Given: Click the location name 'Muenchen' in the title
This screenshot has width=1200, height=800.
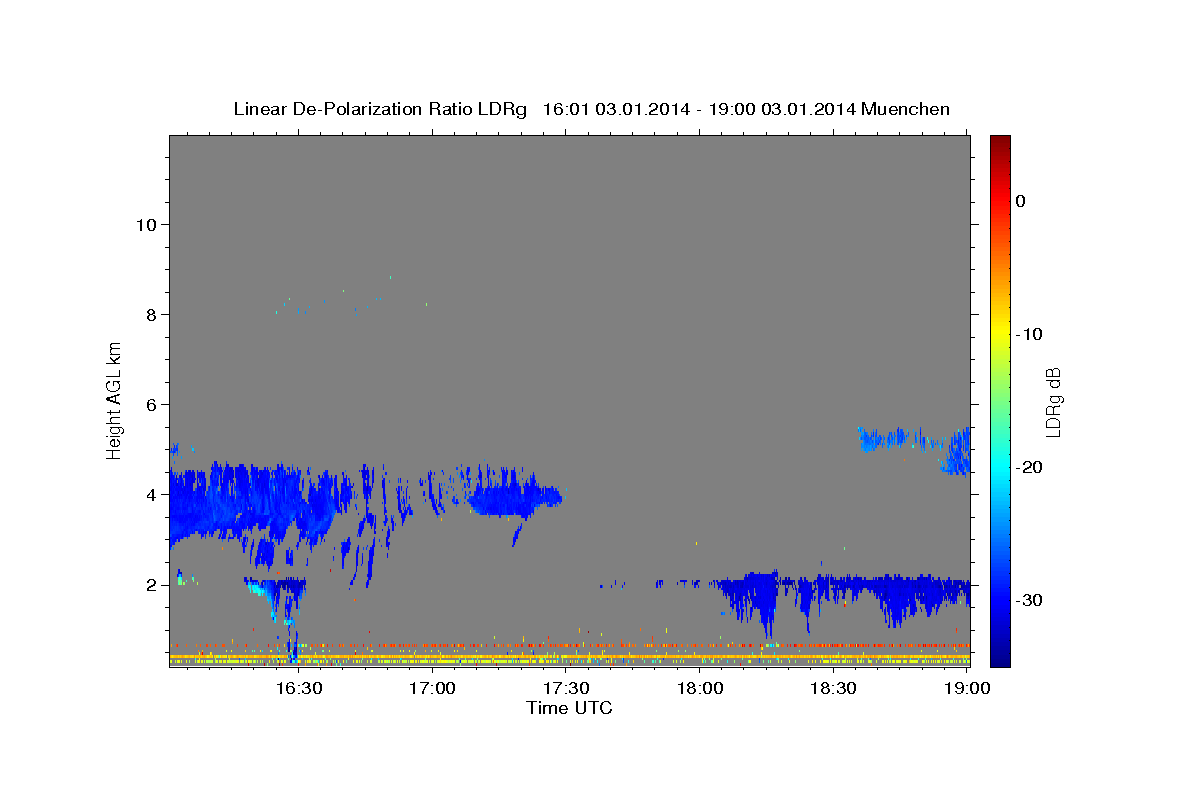Looking at the screenshot, I should click(906, 109).
